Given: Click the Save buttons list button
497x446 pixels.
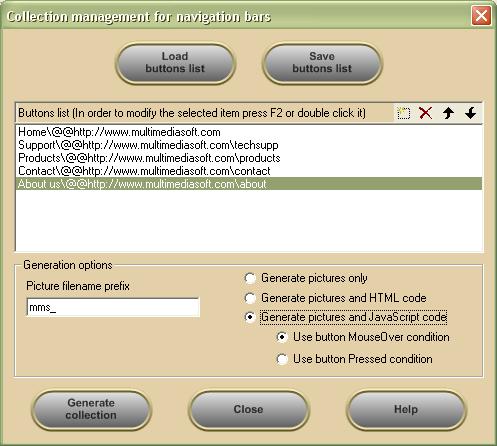Looking at the screenshot, I should (x=322, y=63).
